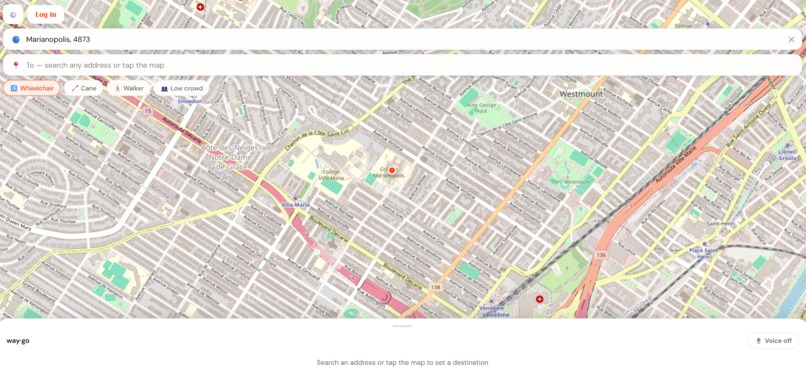Focus the To destination search field
Screen dimensions: 806x383
(403, 65)
